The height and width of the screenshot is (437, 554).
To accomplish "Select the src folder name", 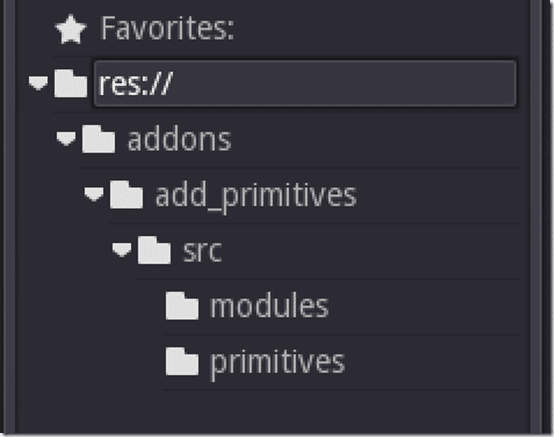I will 202,251.
